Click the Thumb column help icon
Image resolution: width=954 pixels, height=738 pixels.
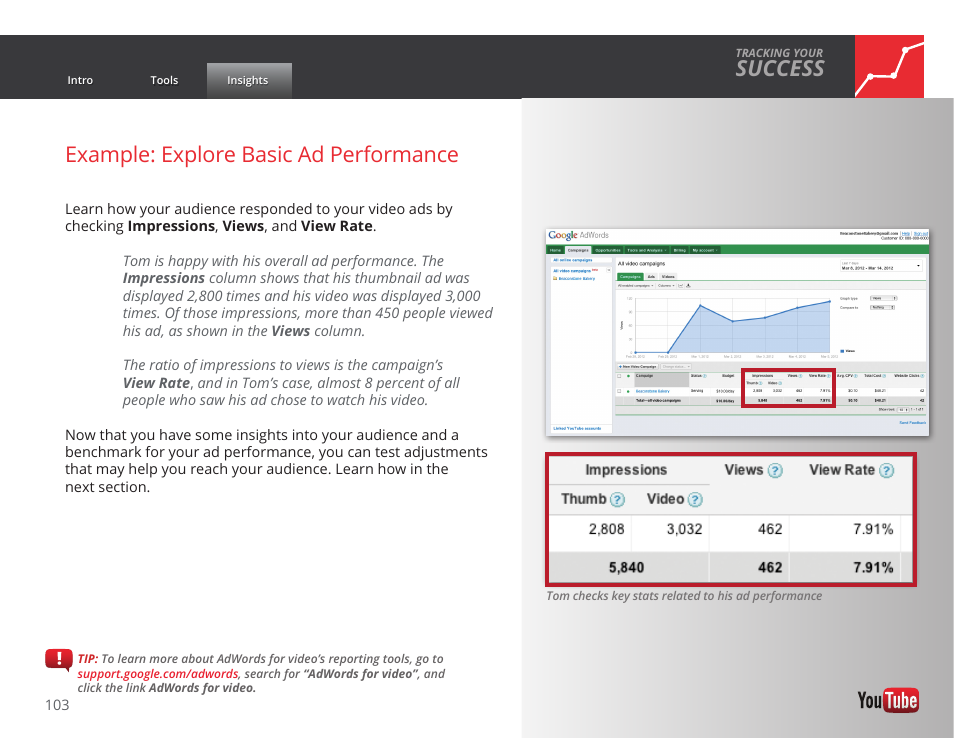tap(618, 500)
